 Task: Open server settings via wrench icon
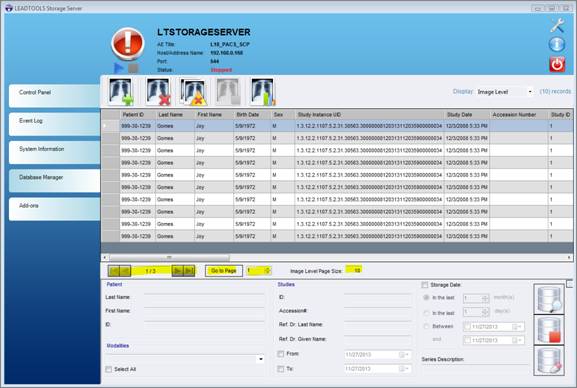[x=557, y=25]
